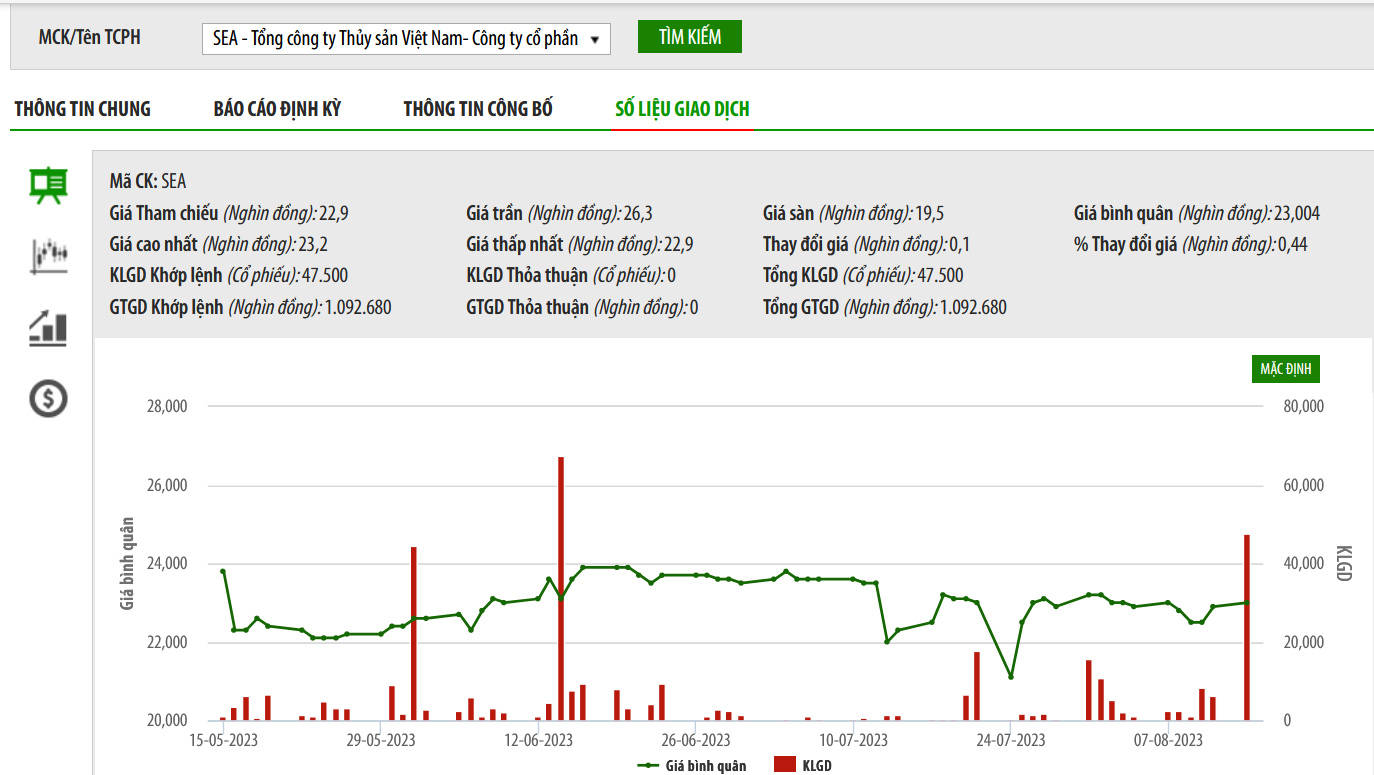The height and width of the screenshot is (775, 1374).
Task: Open the bar growth chart icon
Action: (48, 328)
